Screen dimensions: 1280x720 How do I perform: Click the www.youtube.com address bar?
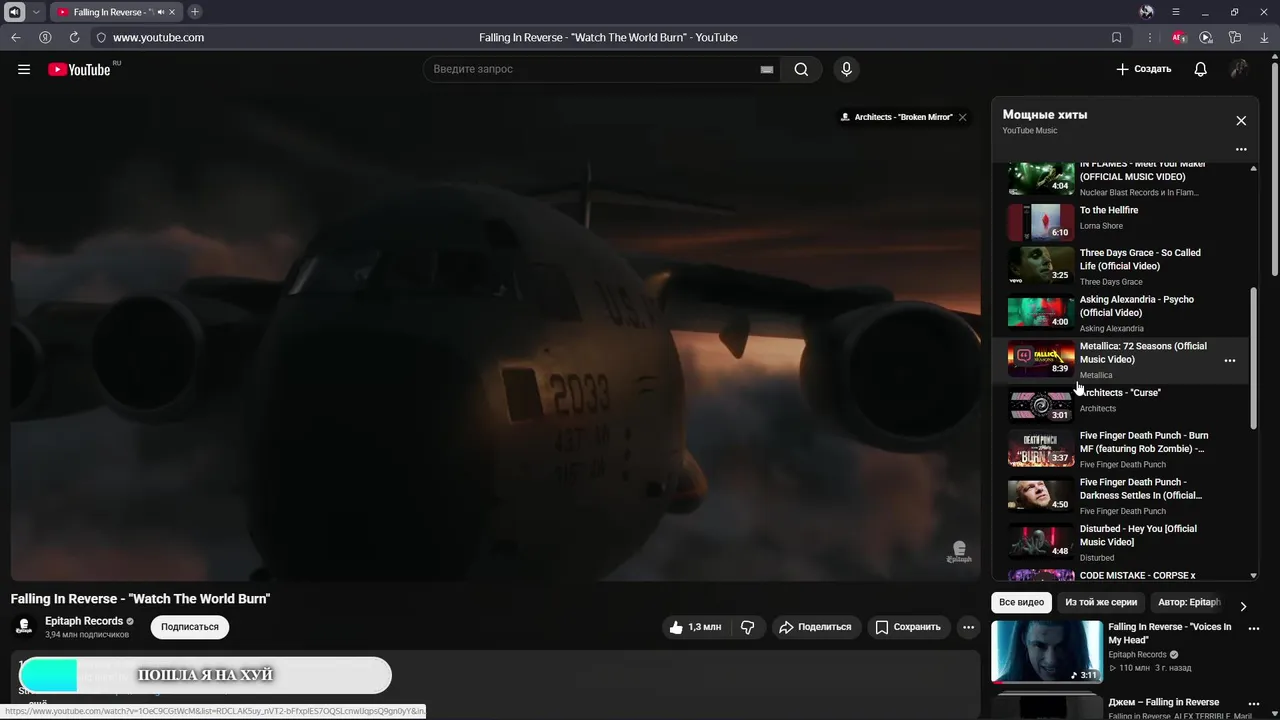158,37
